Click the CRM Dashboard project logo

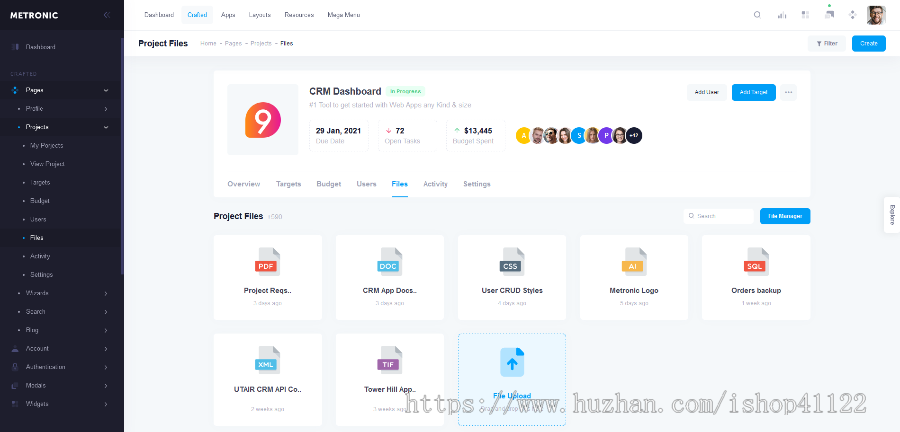click(263, 119)
